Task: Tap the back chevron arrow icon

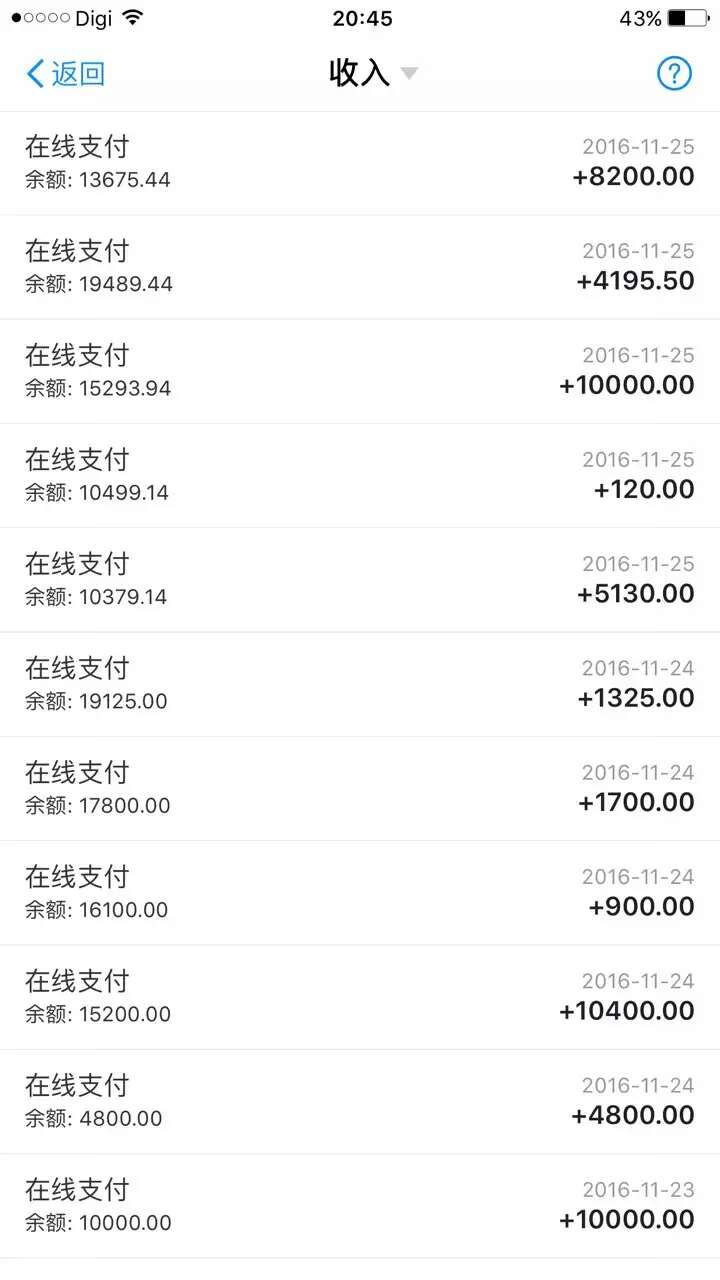Action: (x=35, y=73)
